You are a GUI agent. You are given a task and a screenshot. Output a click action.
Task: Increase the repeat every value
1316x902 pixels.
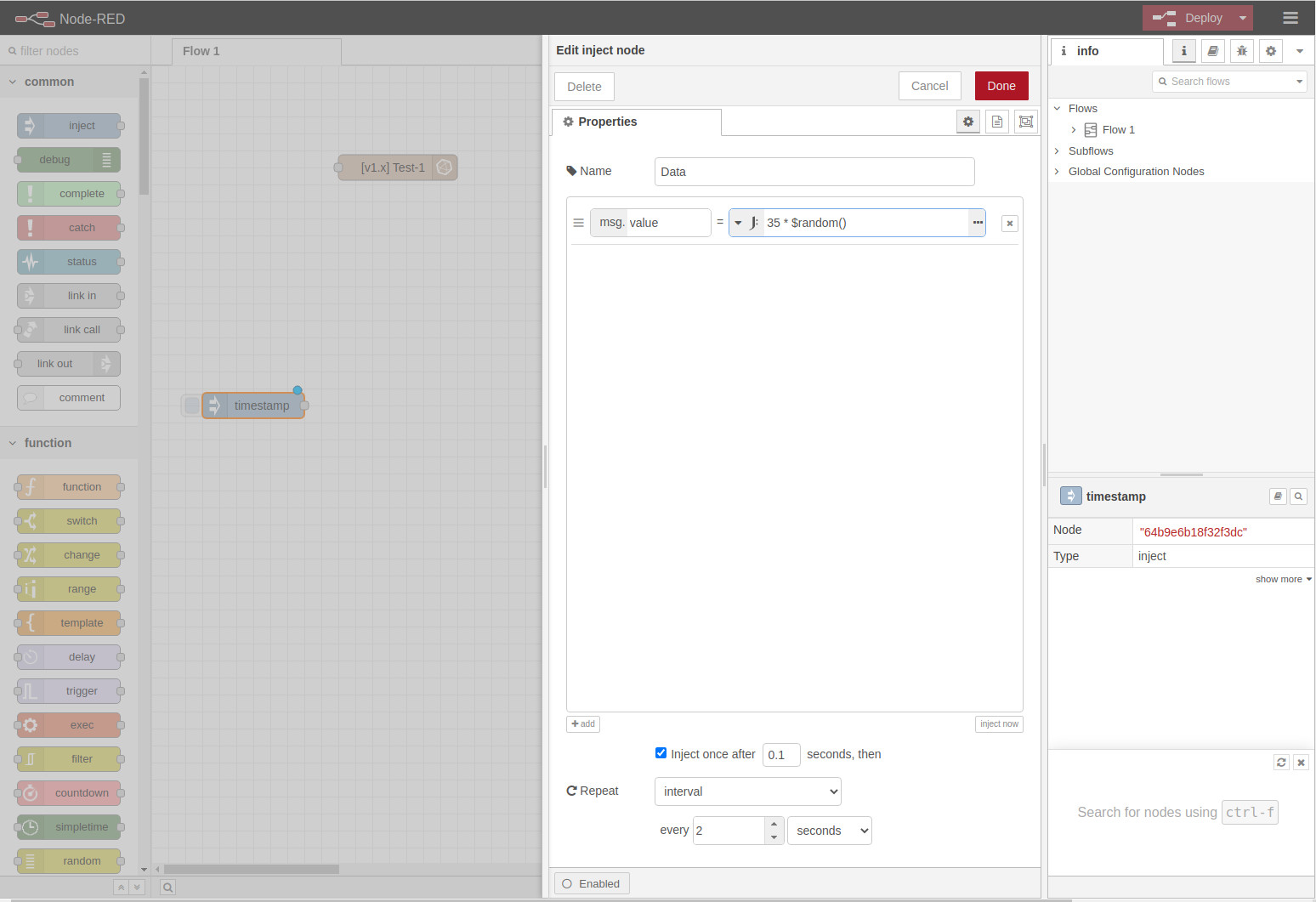click(x=774, y=824)
